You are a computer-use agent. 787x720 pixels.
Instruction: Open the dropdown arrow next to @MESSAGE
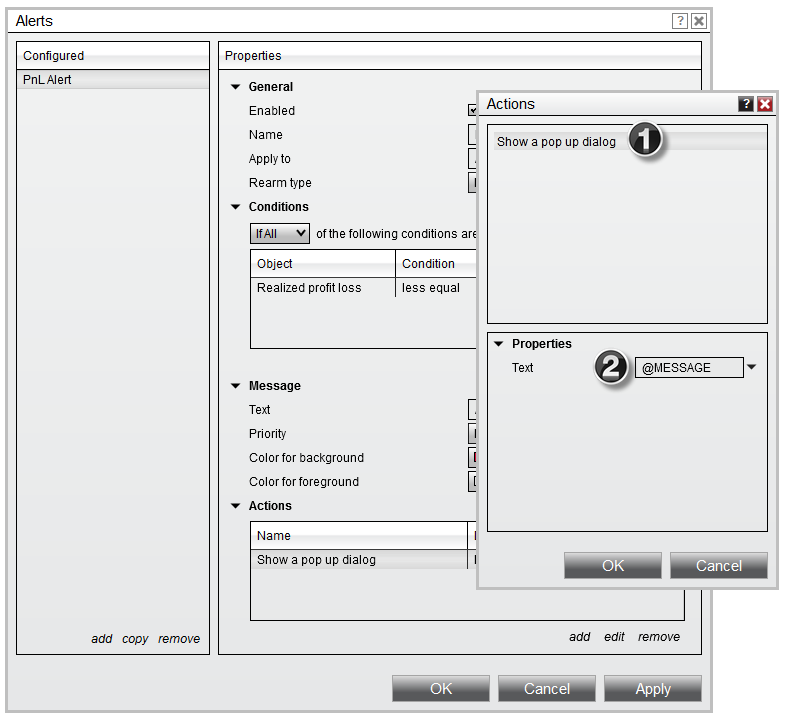[x=752, y=368]
